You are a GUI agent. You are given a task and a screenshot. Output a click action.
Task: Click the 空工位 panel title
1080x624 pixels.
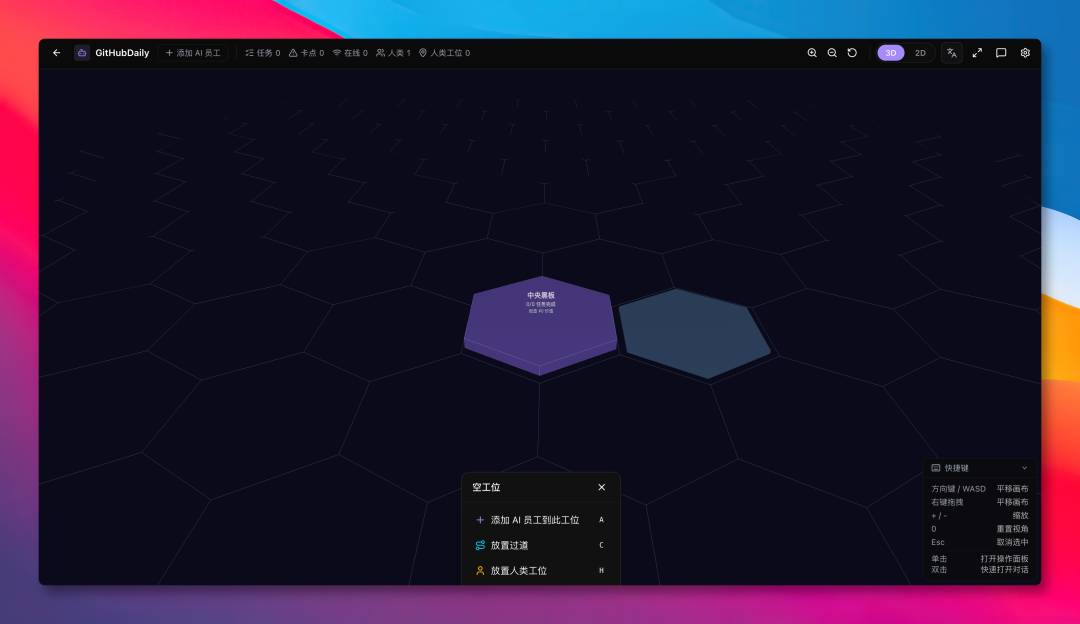tap(486, 488)
